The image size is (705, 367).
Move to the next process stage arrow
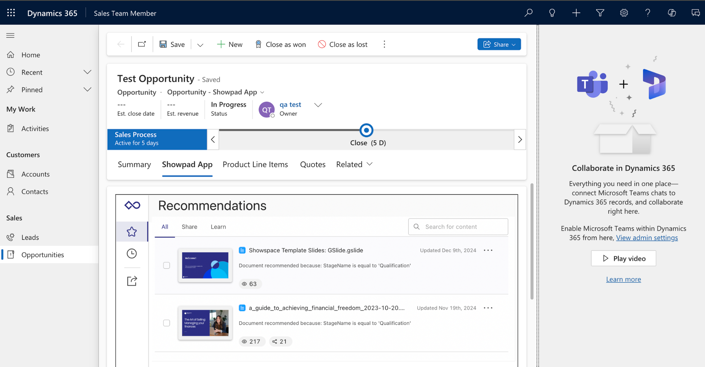click(x=520, y=139)
